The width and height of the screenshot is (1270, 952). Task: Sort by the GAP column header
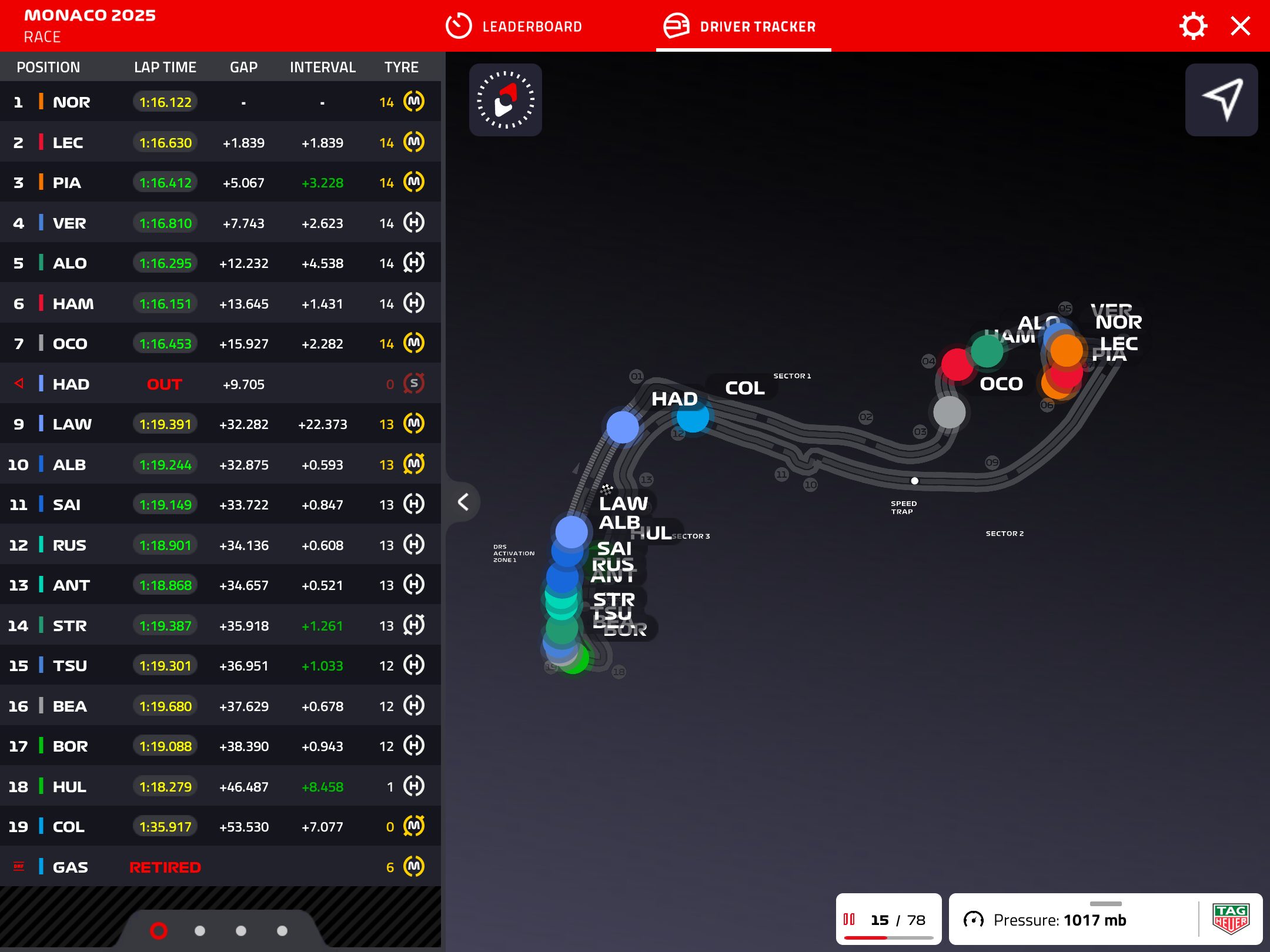click(243, 67)
